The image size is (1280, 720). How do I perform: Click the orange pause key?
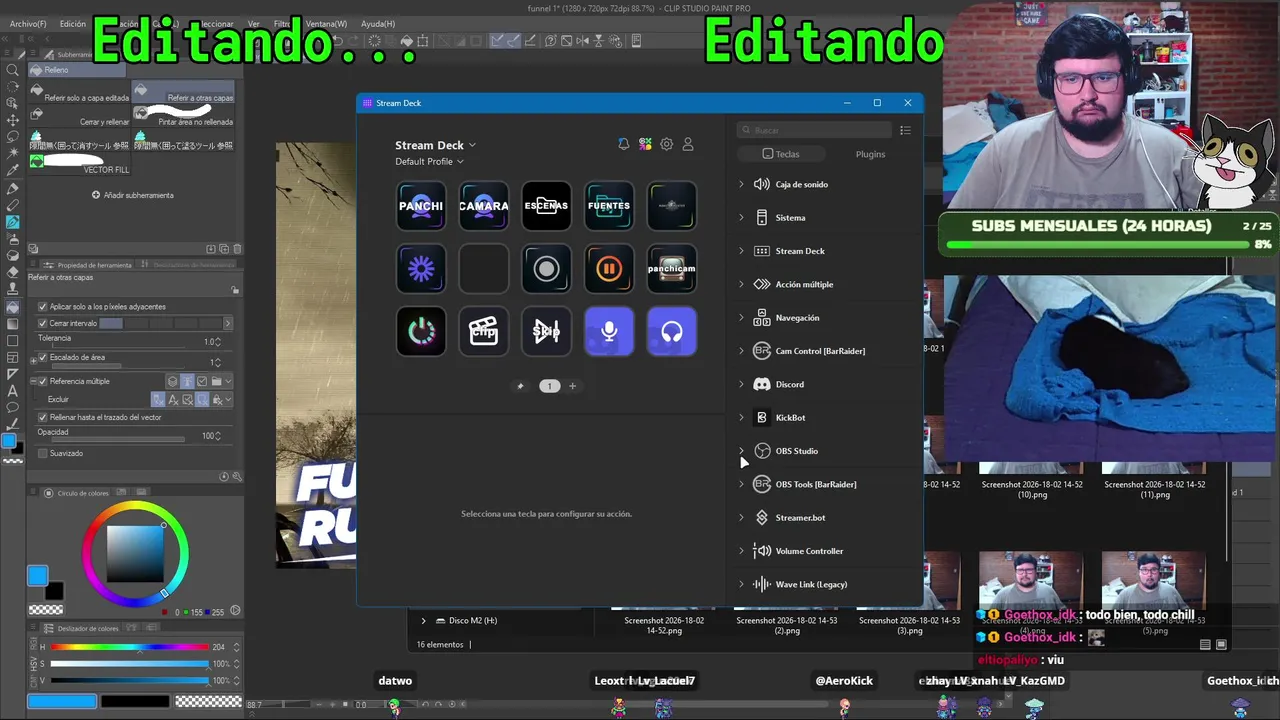(609, 269)
